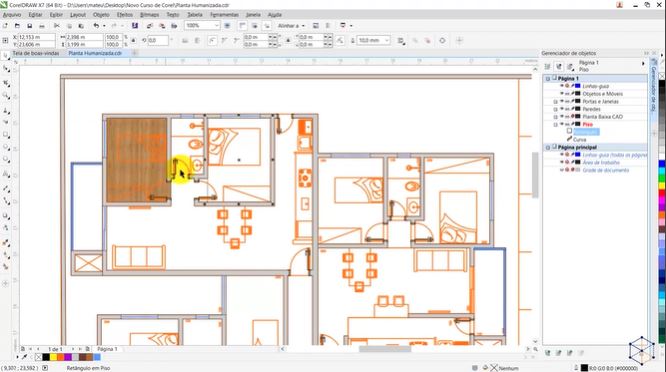
Task: Click the Alinhar a button
Action: 291,26
